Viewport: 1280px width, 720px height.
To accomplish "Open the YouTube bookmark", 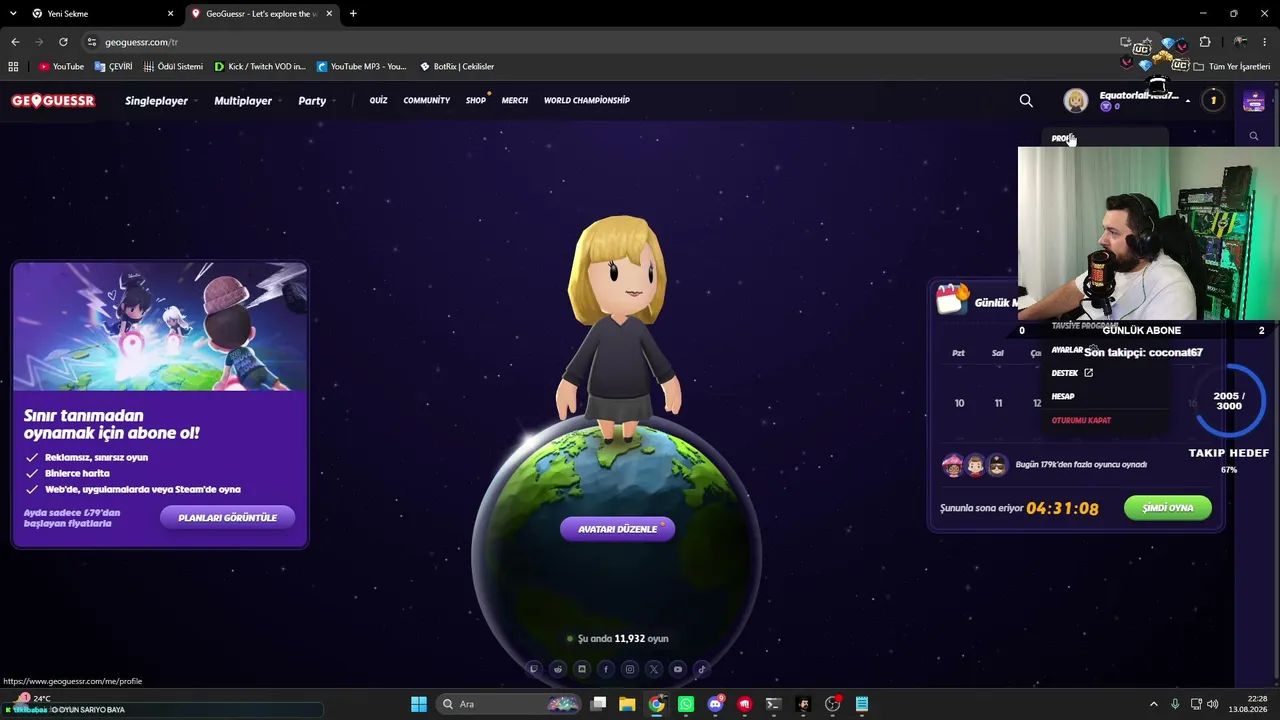I will (61, 66).
